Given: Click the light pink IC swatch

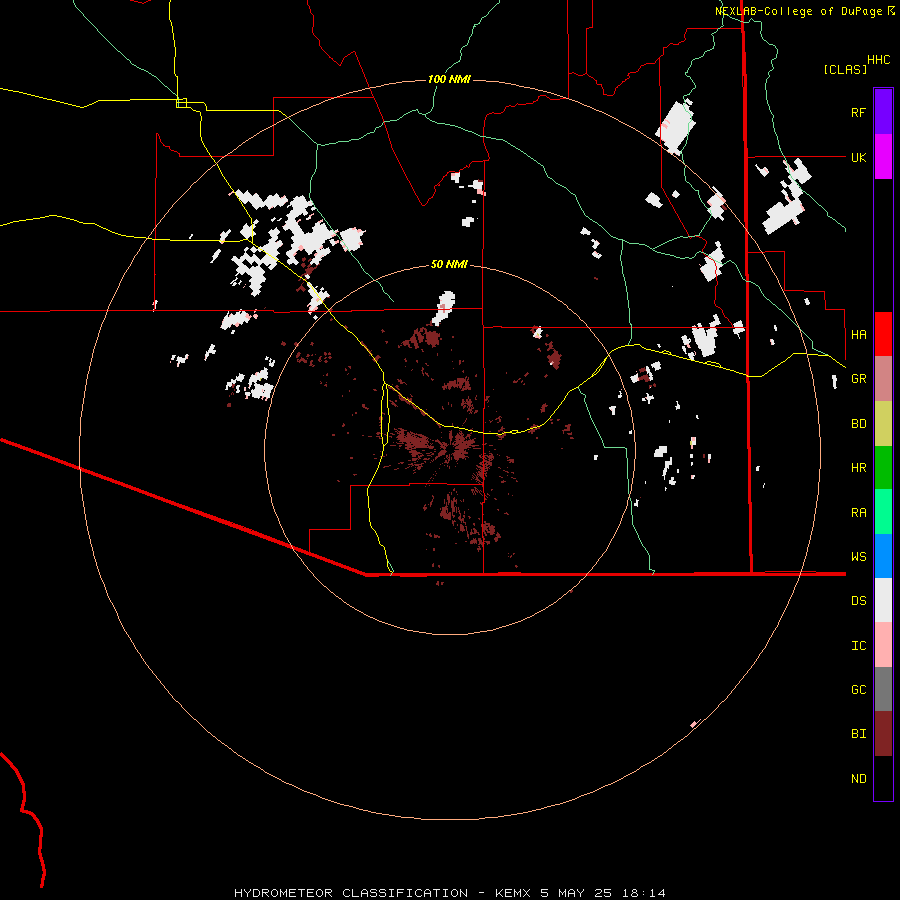Looking at the screenshot, I should [883, 645].
